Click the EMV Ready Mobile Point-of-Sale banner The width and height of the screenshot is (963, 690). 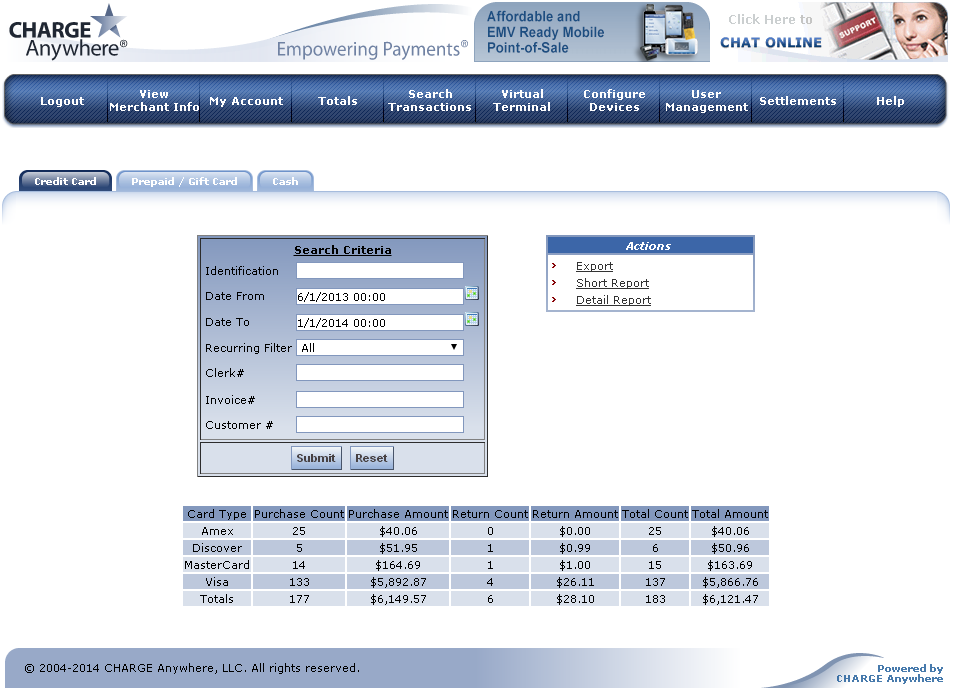[591, 32]
